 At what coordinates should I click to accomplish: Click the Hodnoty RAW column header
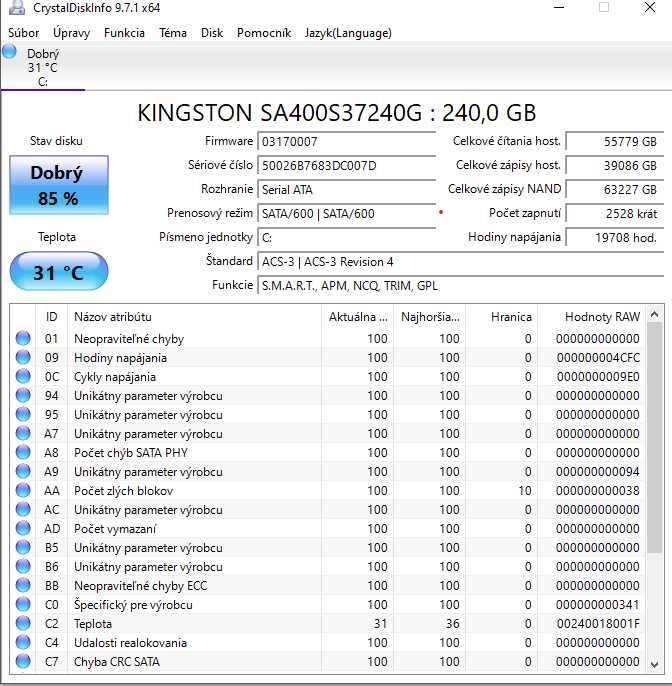pyautogui.click(x=592, y=316)
